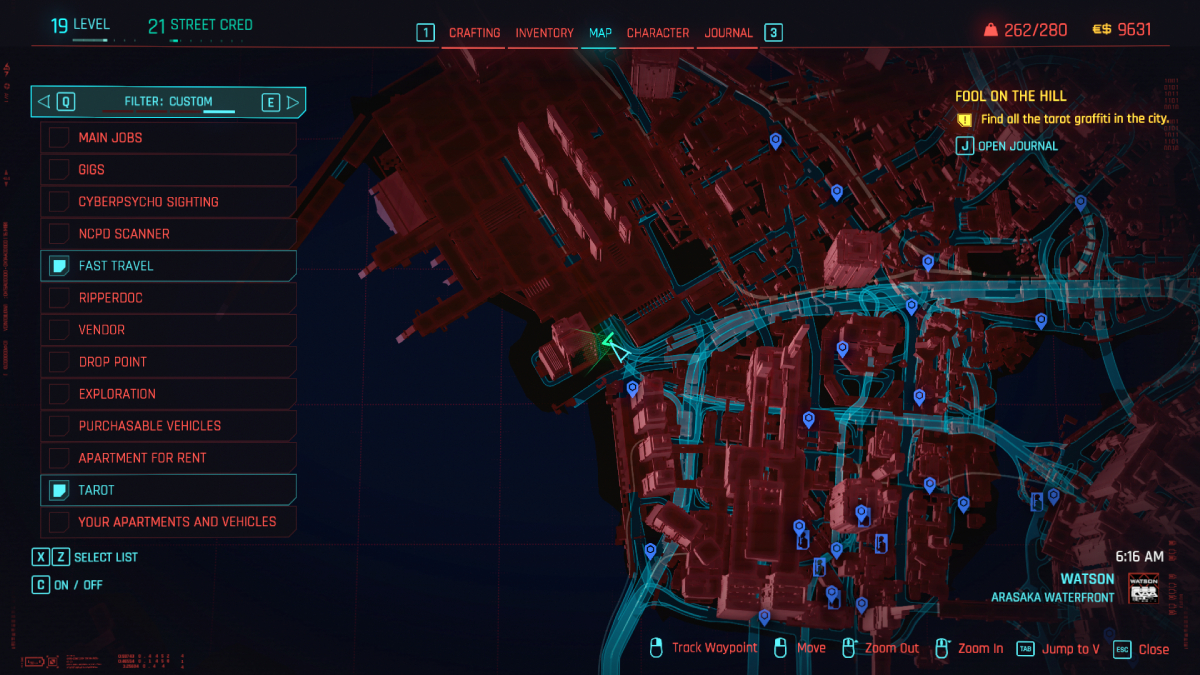The height and width of the screenshot is (675, 1200).
Task: Click Open Journal under the tracked quest
Action: click(x=1017, y=146)
